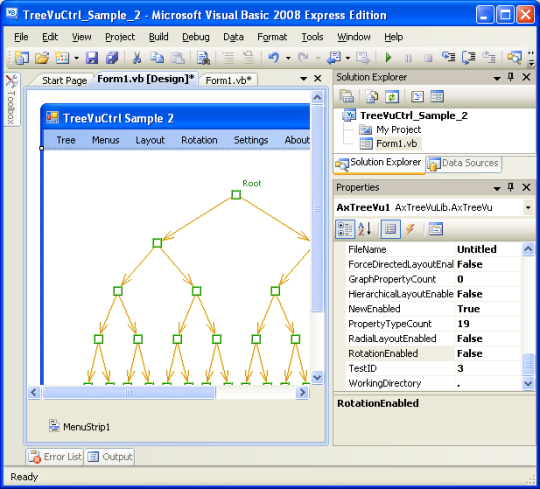Open the active documents dropdown list
Image resolution: width=540 pixels, height=489 pixels.
[303, 79]
